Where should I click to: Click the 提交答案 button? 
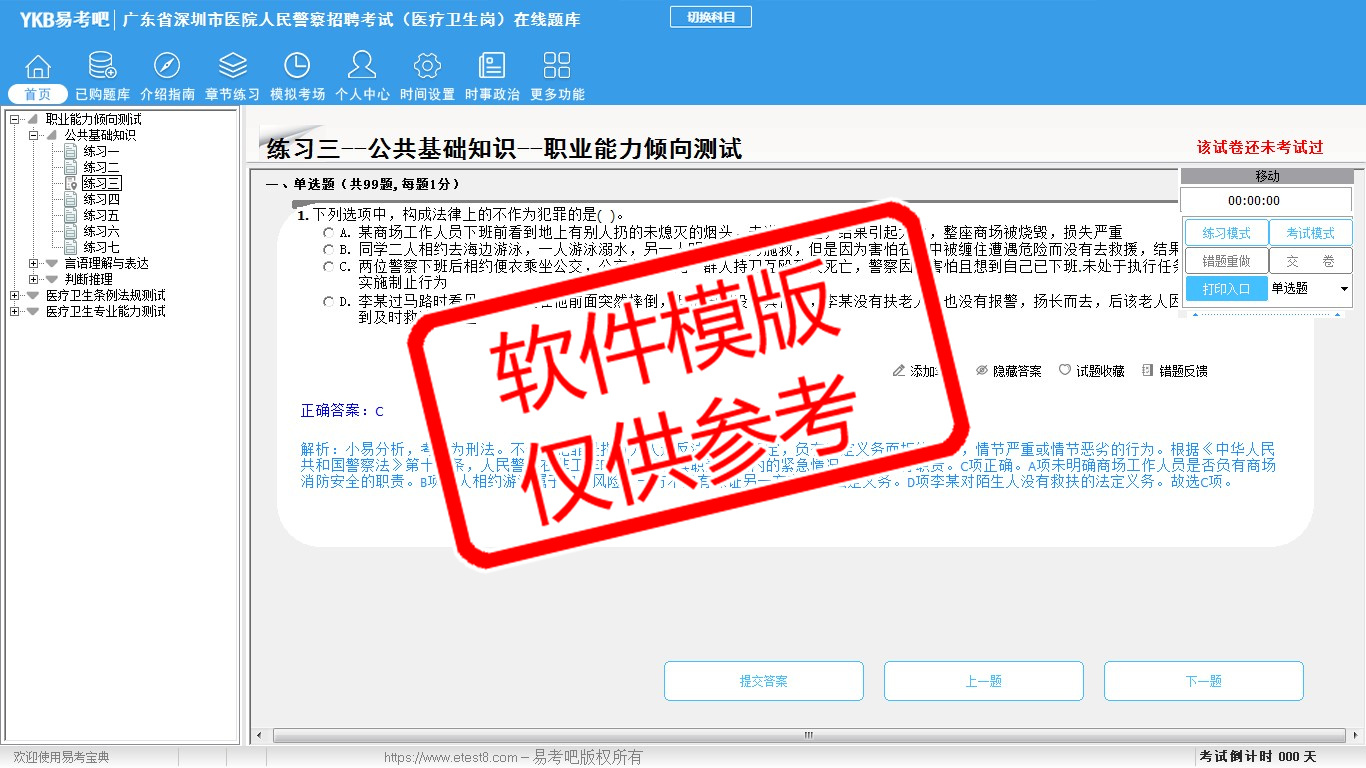(763, 681)
